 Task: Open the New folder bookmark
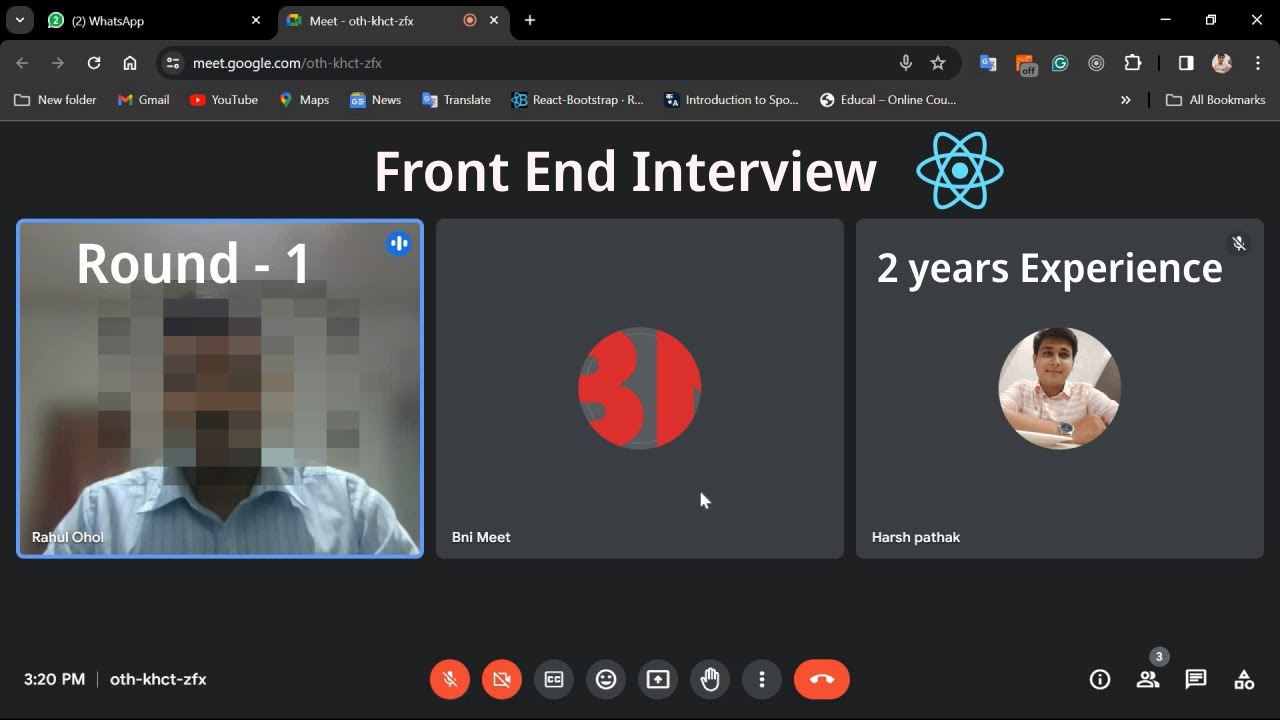55,100
